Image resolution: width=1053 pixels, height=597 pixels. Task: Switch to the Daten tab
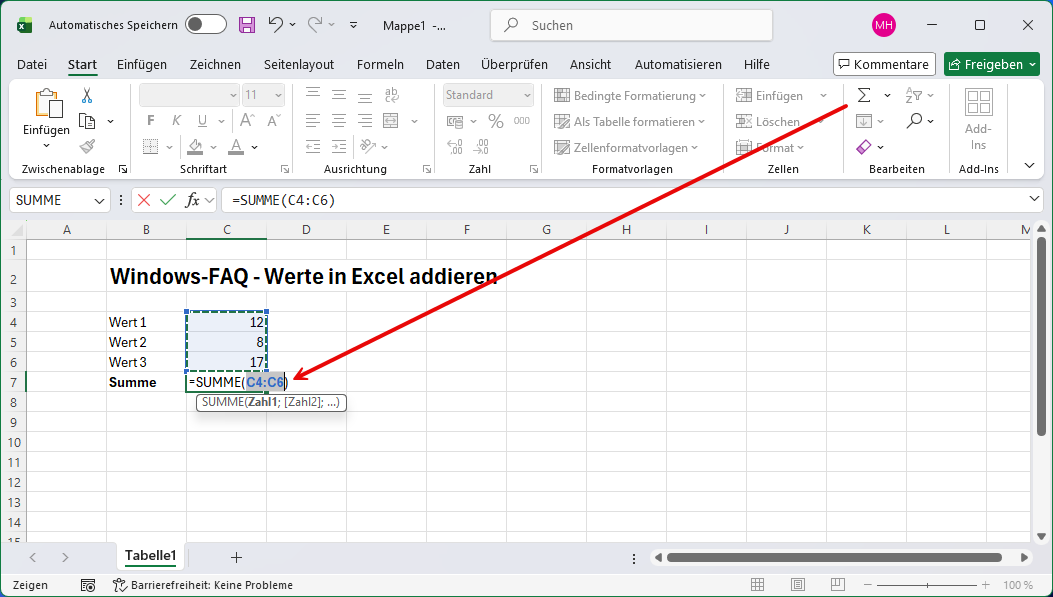443,64
